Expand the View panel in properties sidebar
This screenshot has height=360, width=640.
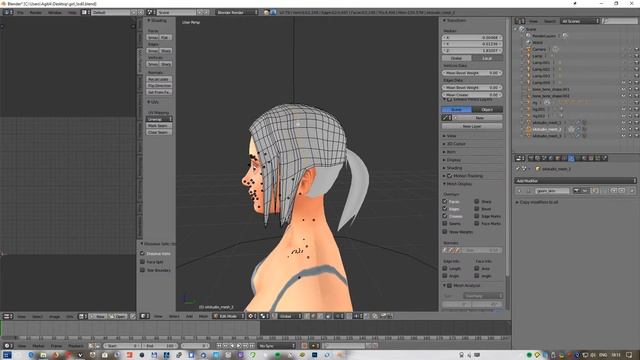pyautogui.click(x=450, y=136)
